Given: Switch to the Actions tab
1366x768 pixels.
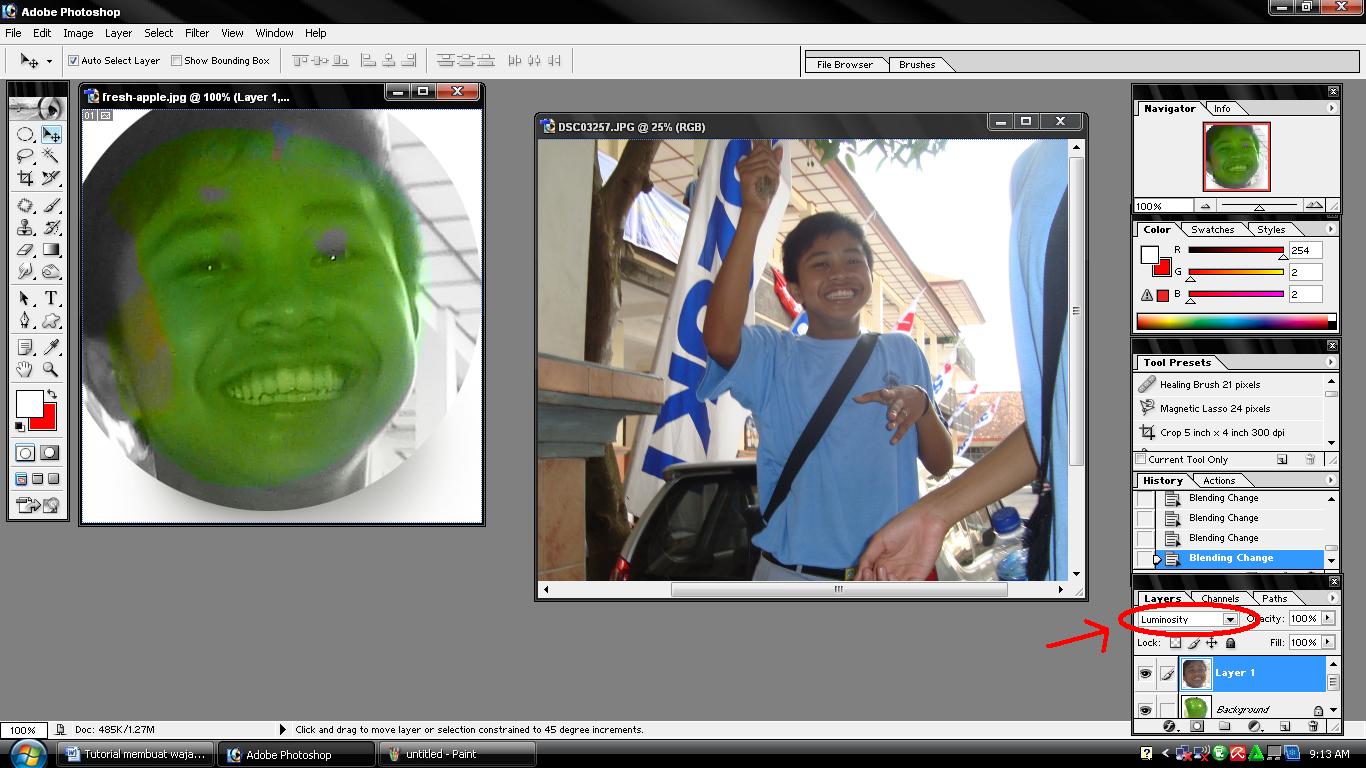Looking at the screenshot, I should [x=1218, y=480].
